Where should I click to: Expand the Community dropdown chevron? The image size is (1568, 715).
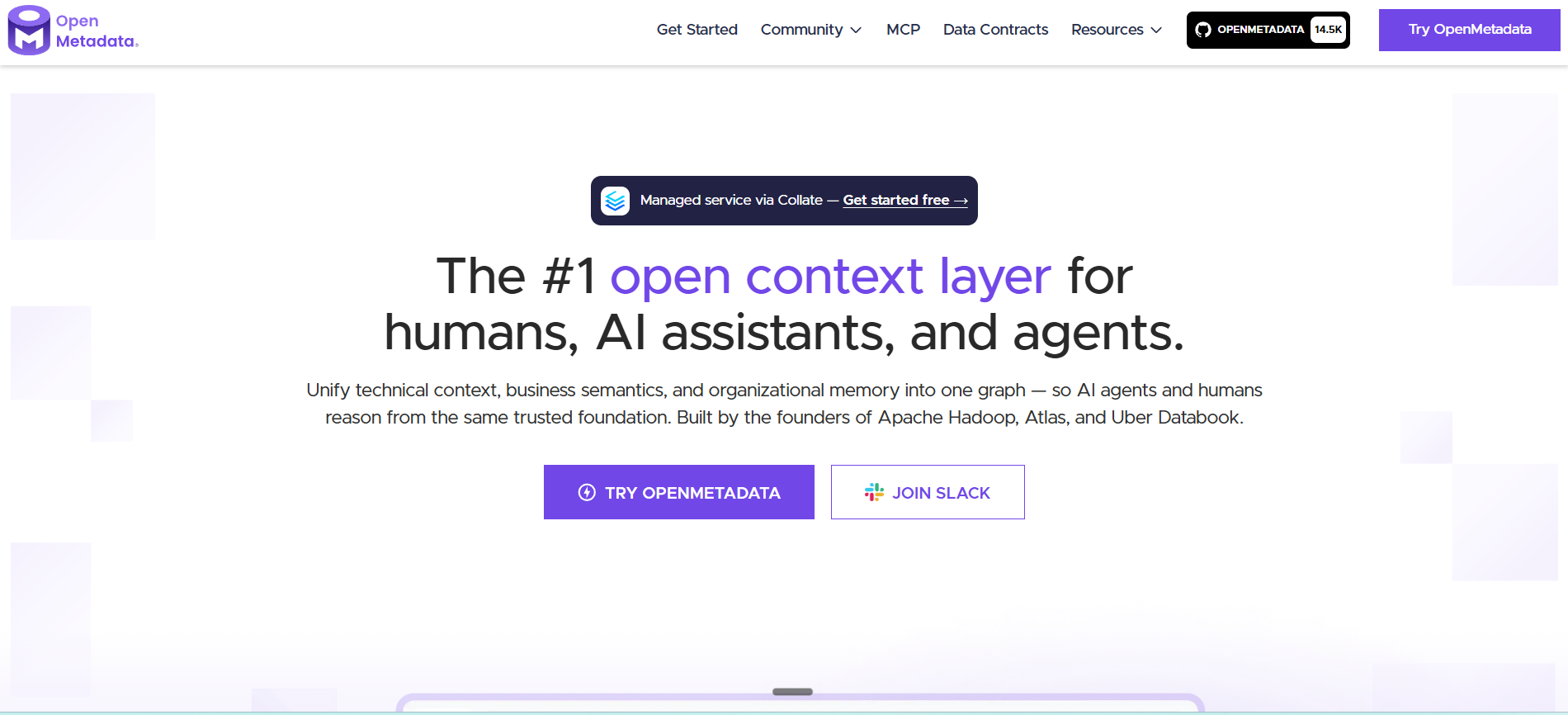[x=856, y=31]
